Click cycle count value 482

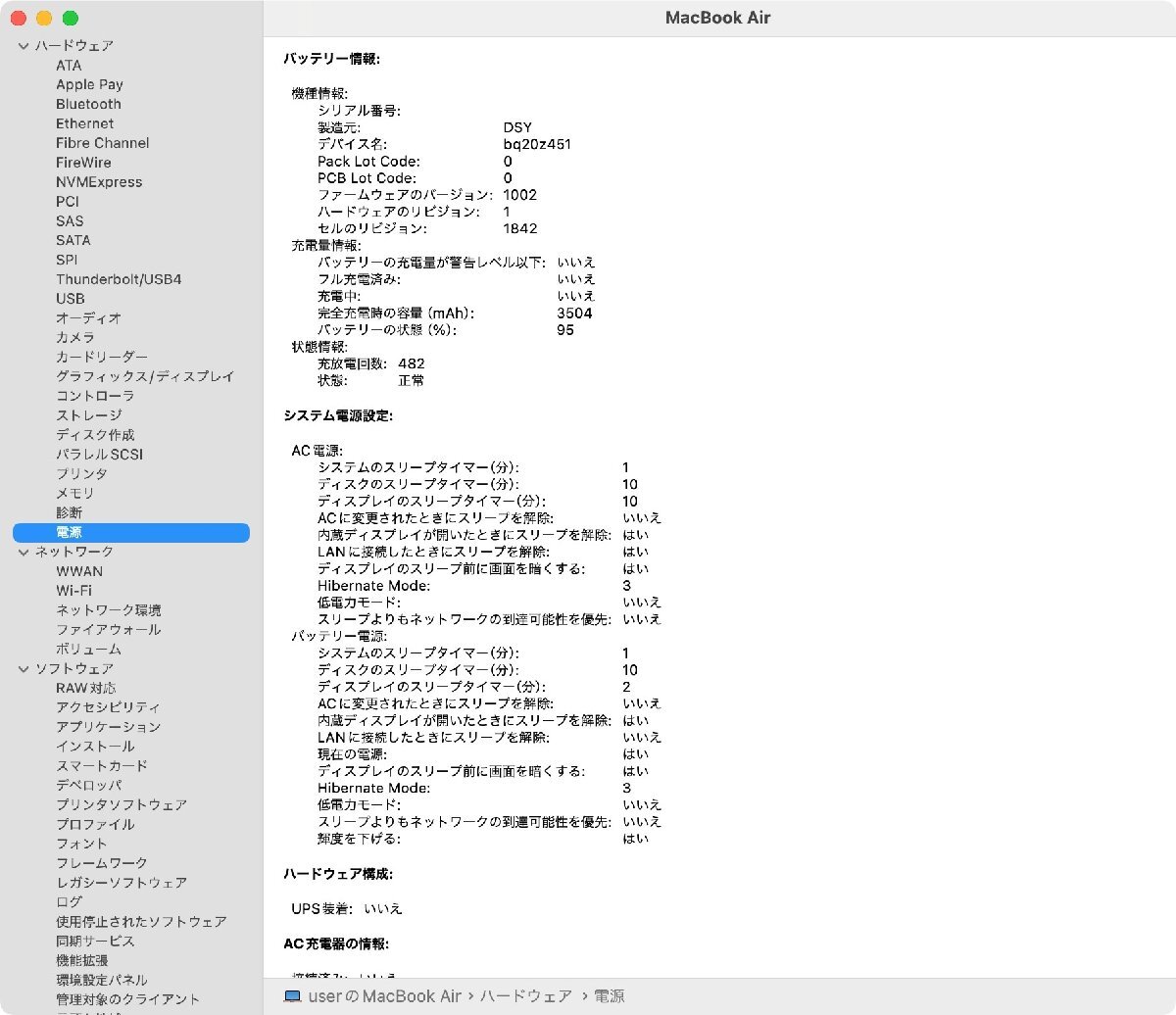click(412, 363)
